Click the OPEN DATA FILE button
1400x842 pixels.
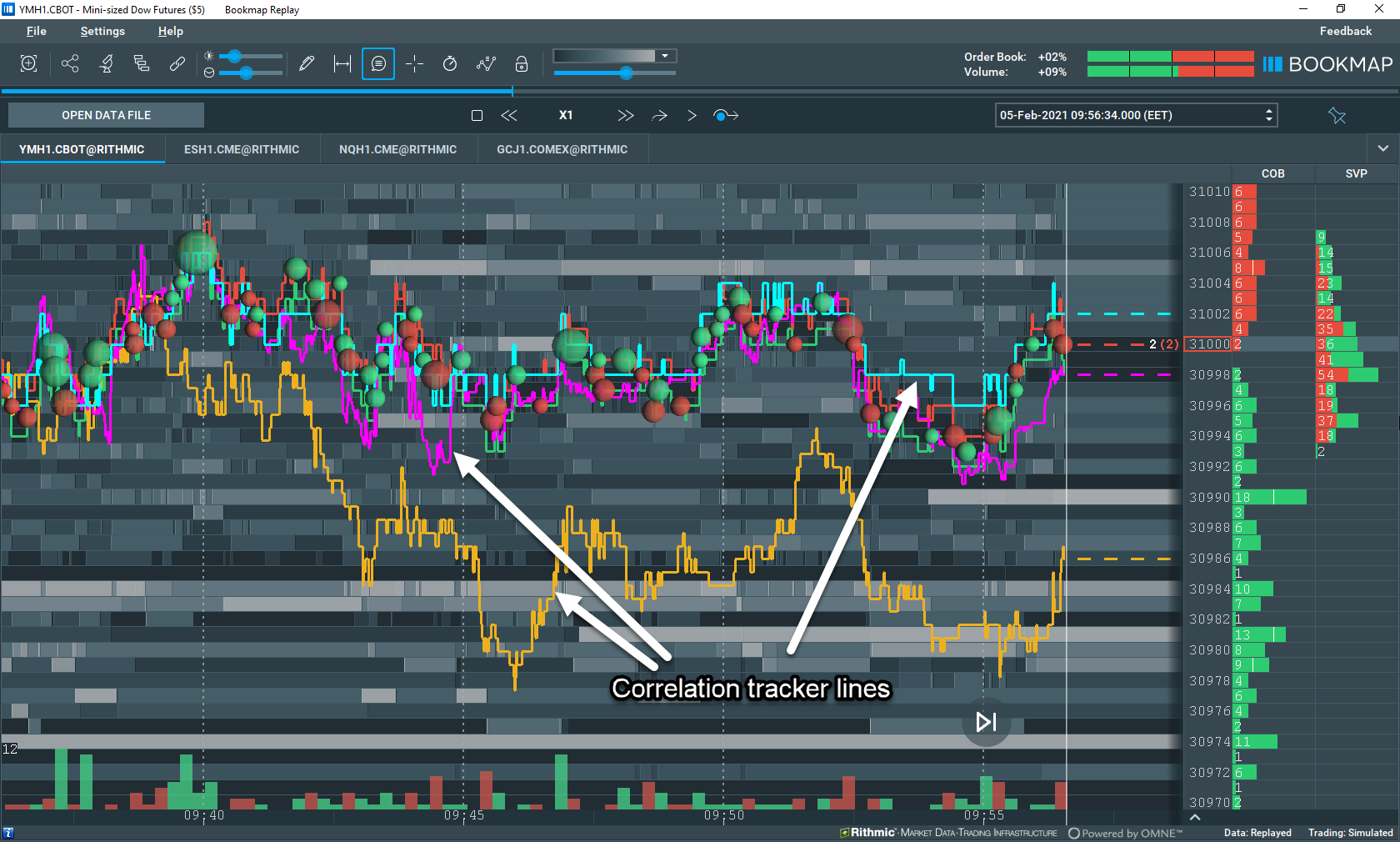105,114
